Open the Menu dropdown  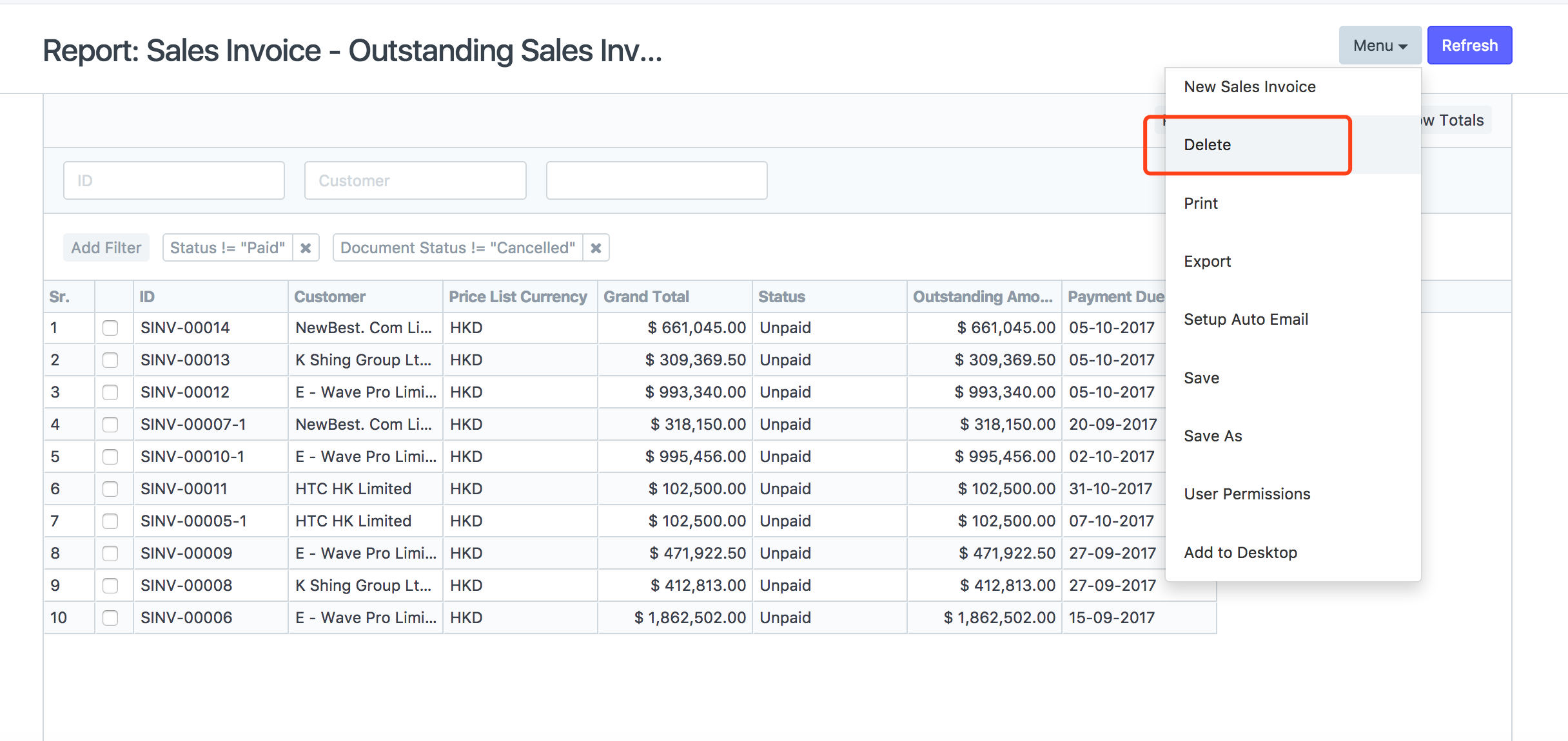click(1380, 46)
